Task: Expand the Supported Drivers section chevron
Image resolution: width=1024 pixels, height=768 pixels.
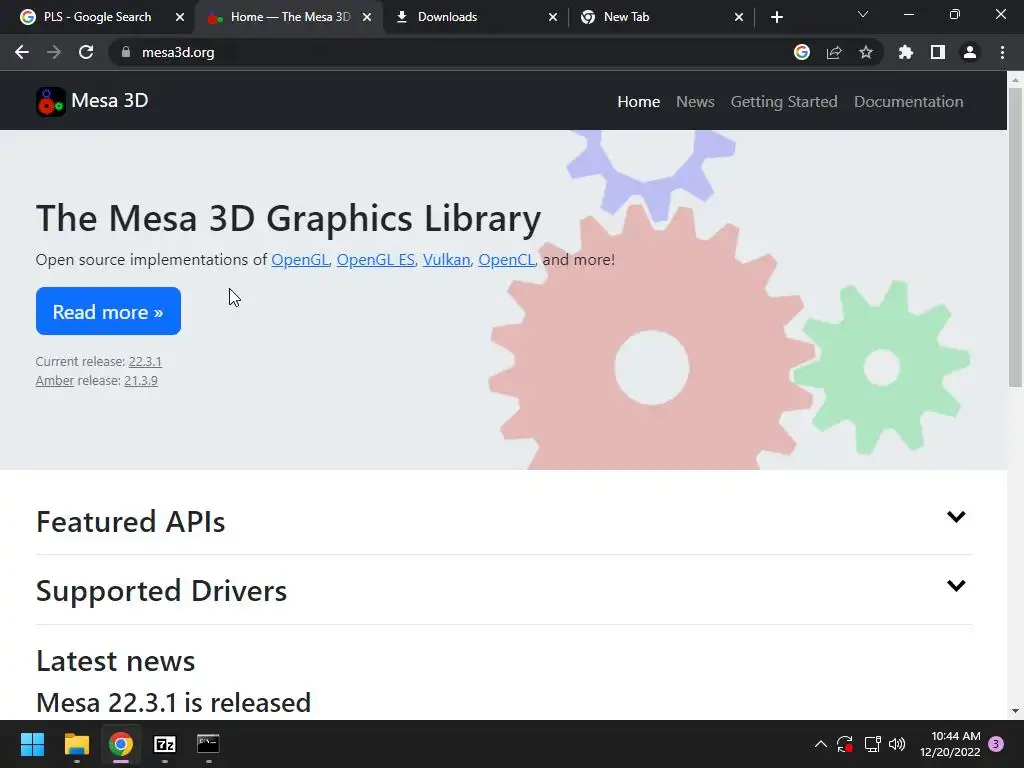Action: pos(956,585)
